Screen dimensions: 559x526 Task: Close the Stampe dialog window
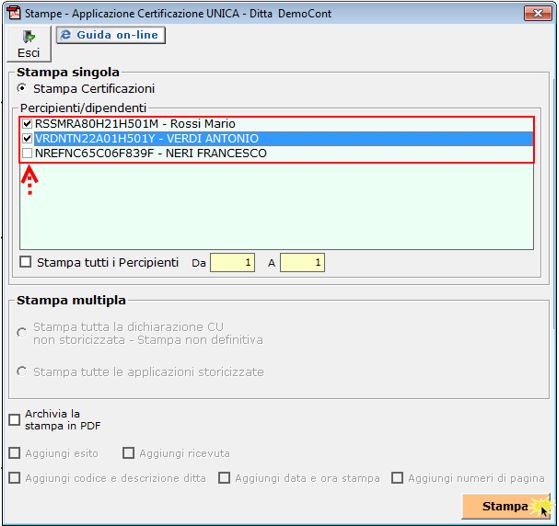pyautogui.click(x=538, y=14)
